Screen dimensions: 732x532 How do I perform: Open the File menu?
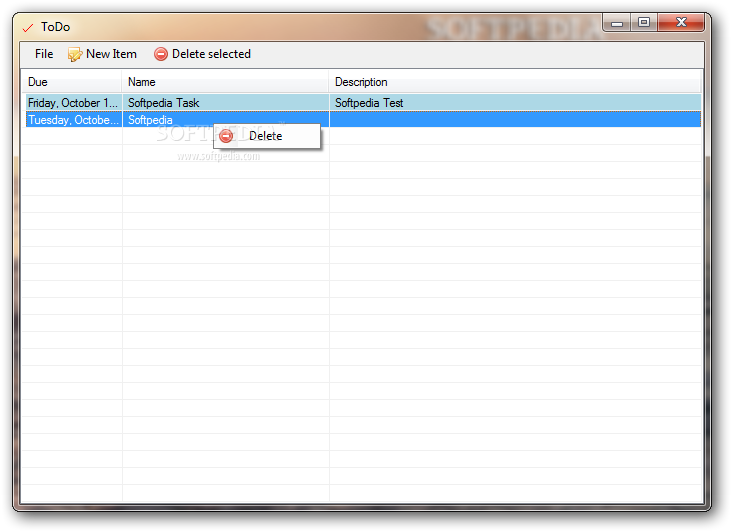click(44, 54)
